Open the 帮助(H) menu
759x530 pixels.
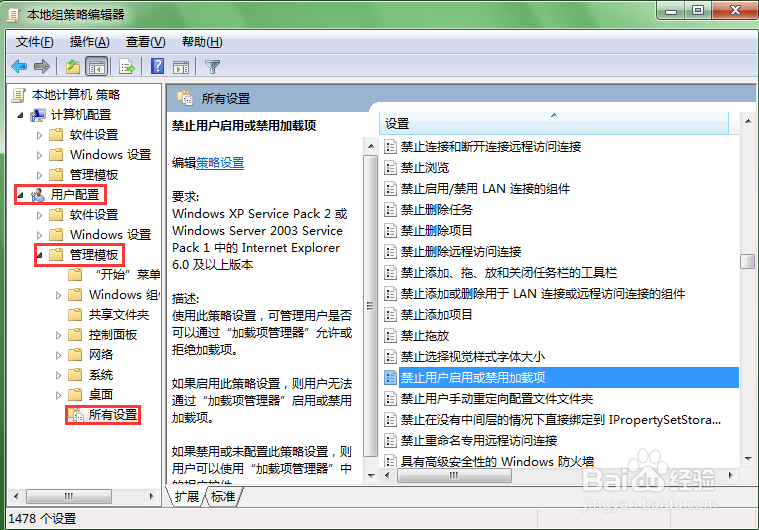[x=202, y=42]
